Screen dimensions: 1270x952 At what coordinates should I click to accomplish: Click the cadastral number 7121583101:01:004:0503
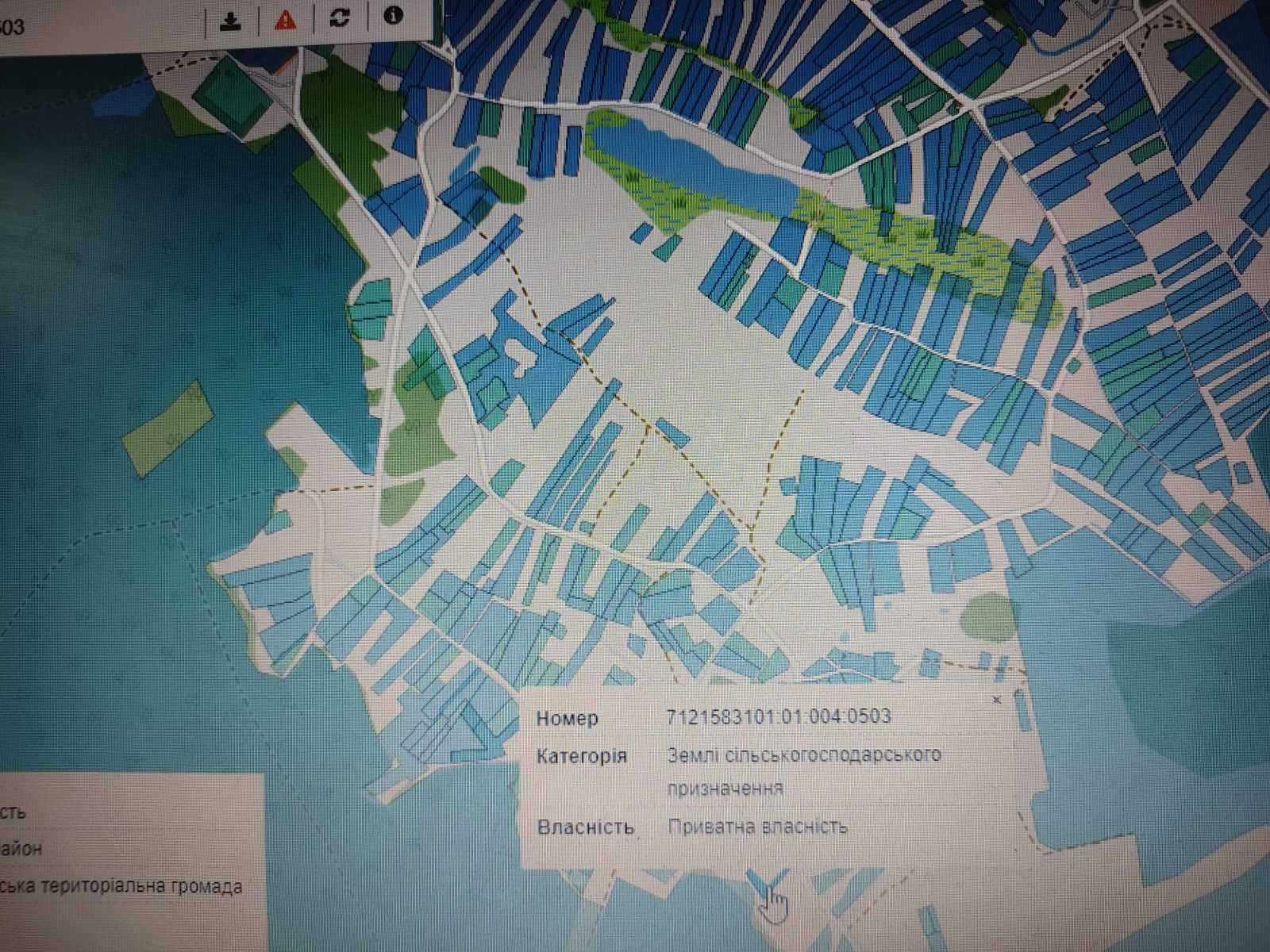point(779,716)
